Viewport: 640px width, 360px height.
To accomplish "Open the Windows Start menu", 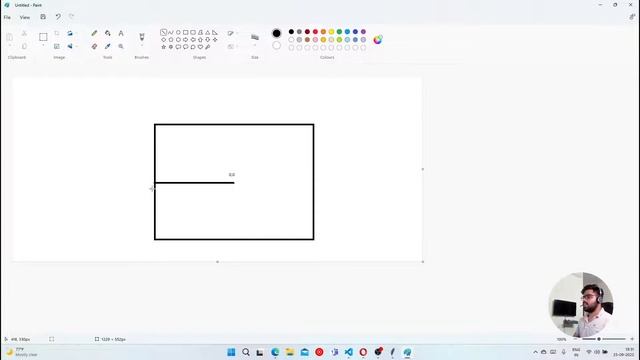I will pyautogui.click(x=231, y=352).
